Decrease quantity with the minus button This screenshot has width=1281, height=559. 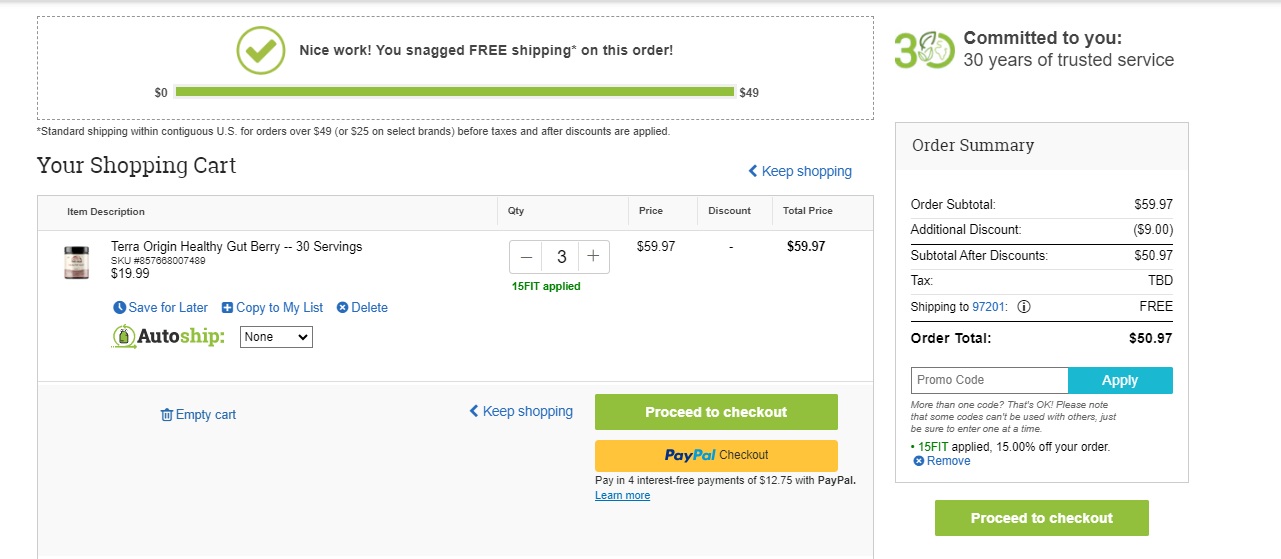click(x=526, y=257)
